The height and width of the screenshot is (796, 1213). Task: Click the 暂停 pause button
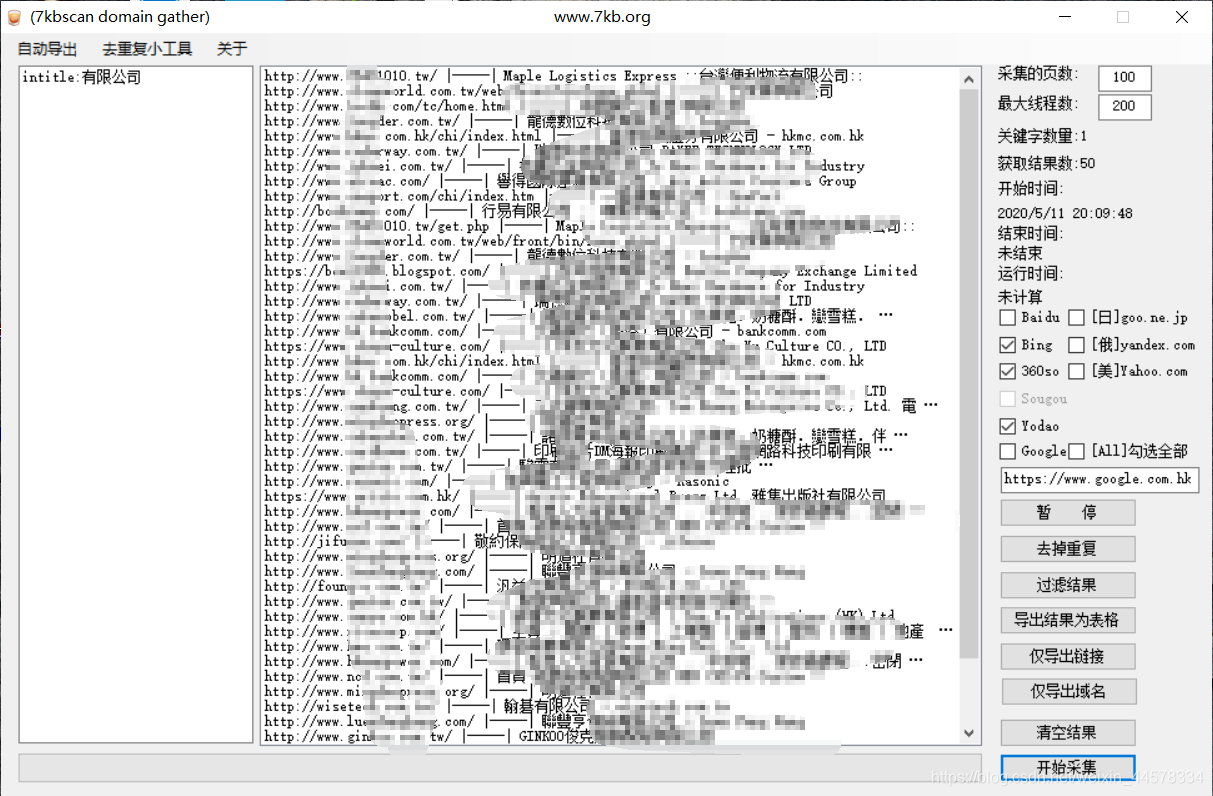tap(1068, 512)
